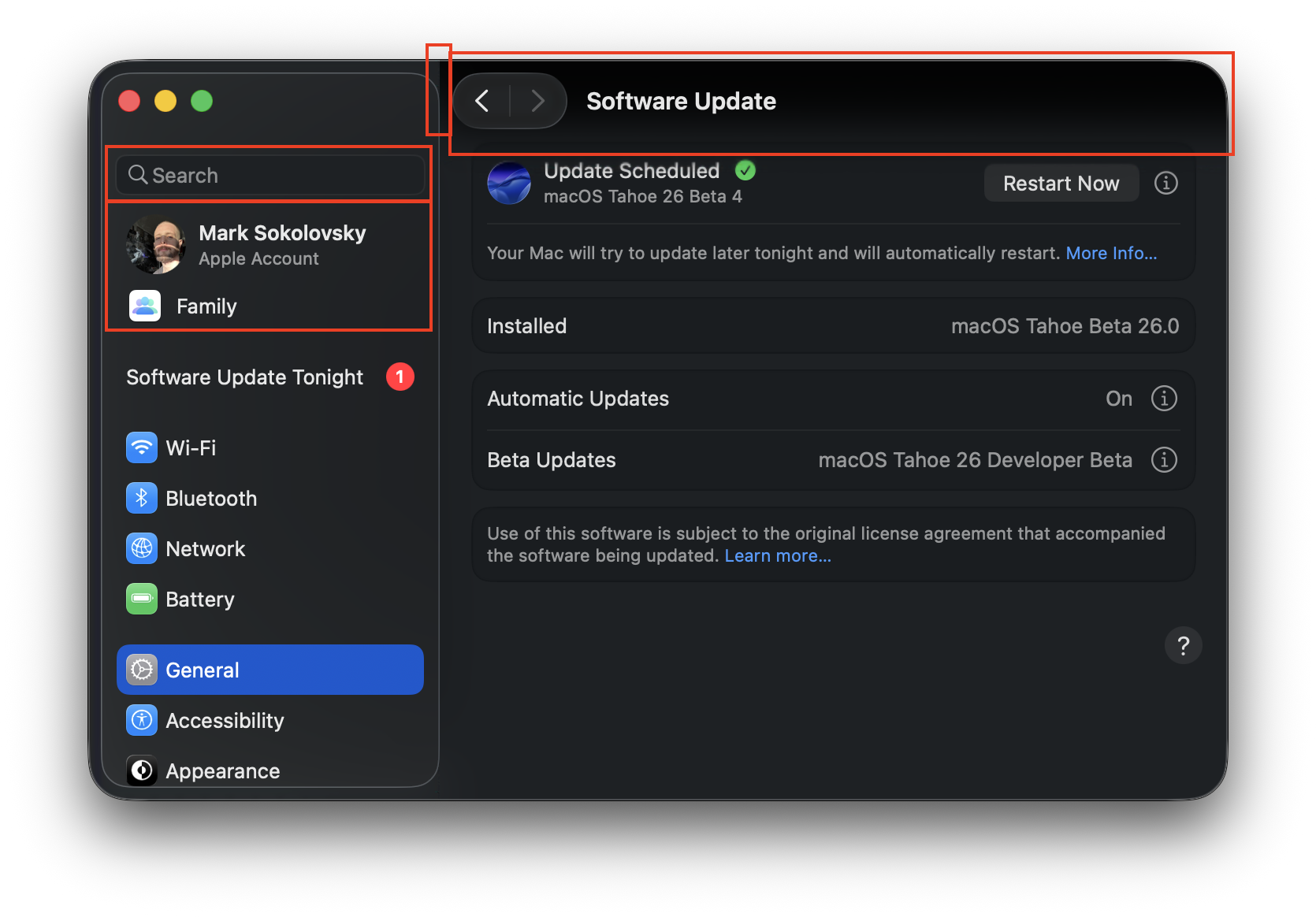This screenshot has height=917, width=1316.
Task: Click the back navigation arrow
Action: pyautogui.click(x=482, y=101)
